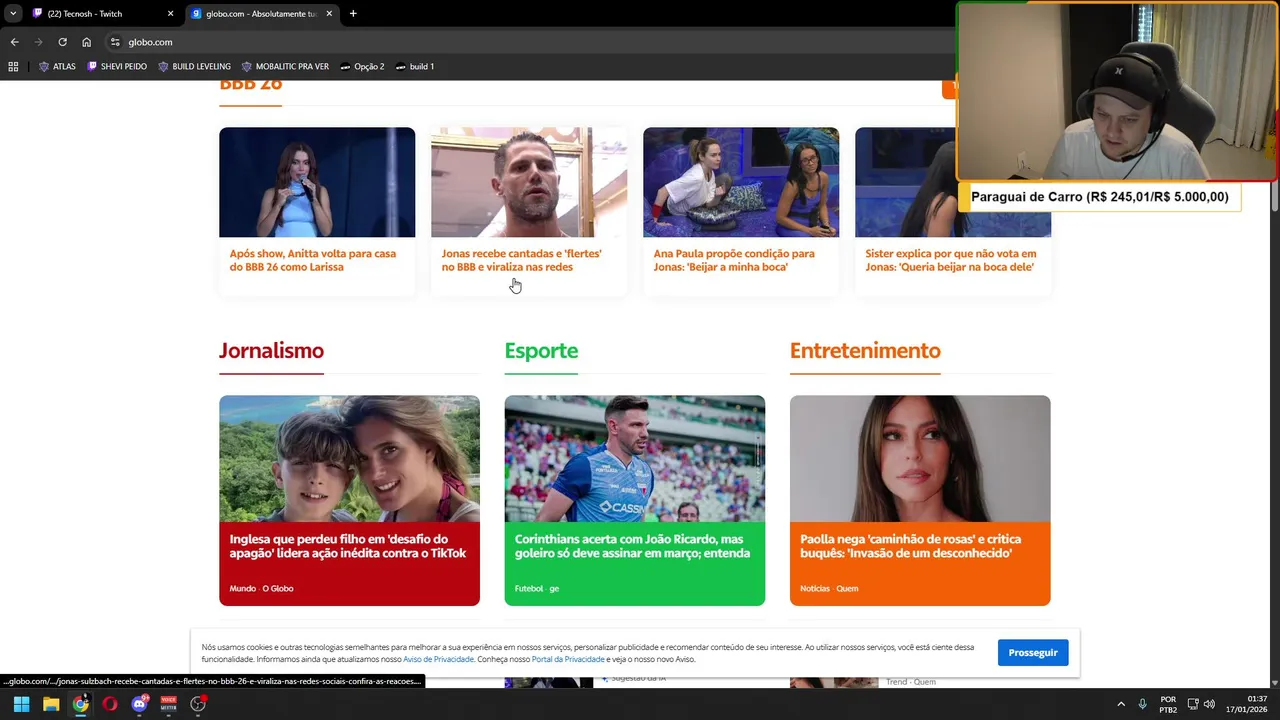
Task: Open the bookmarks apps grid icon
Action: tap(13, 67)
